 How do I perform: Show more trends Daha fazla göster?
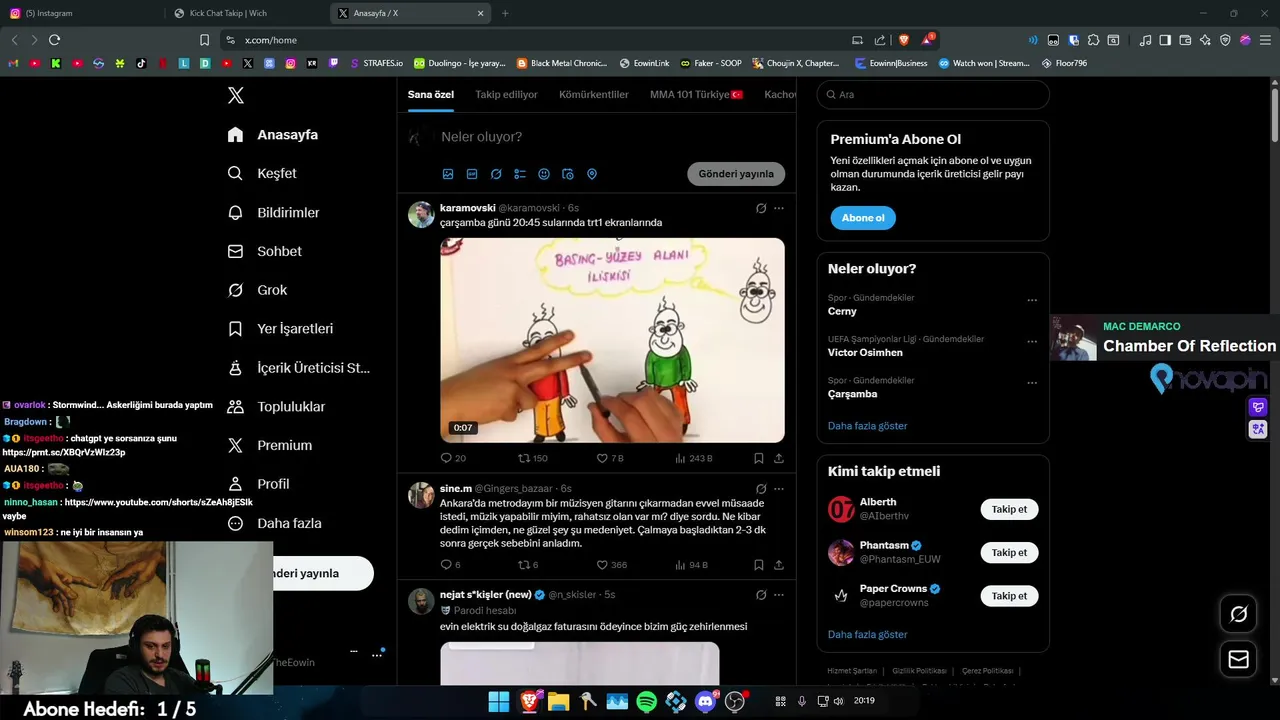(x=867, y=426)
